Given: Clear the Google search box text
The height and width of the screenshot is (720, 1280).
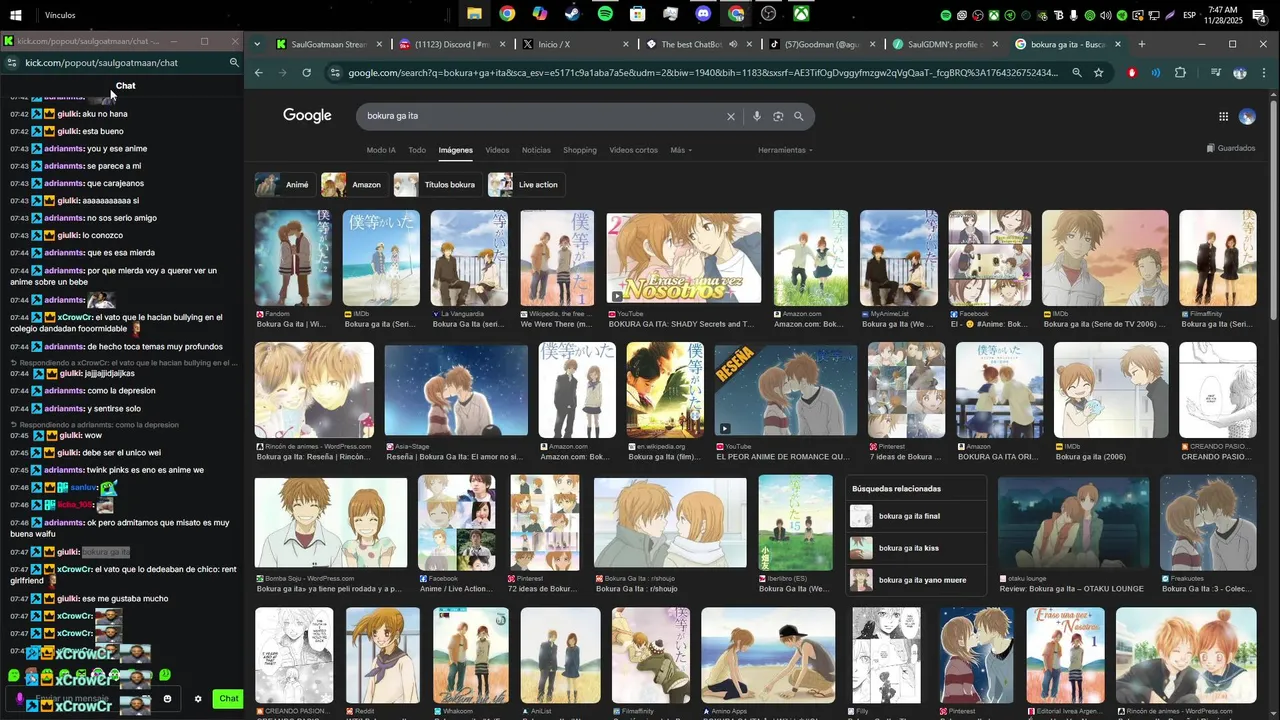Looking at the screenshot, I should pos(730,116).
